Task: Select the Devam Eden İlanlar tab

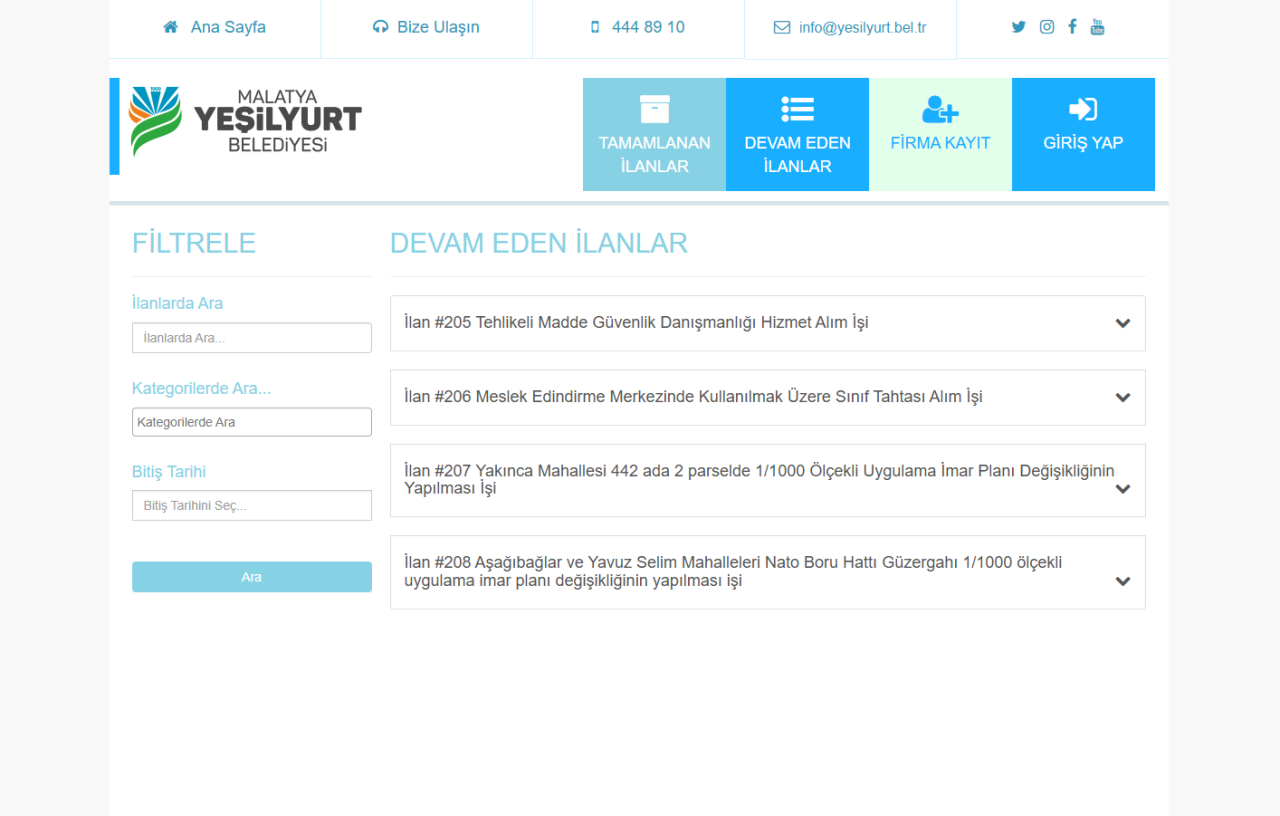Action: (797, 134)
